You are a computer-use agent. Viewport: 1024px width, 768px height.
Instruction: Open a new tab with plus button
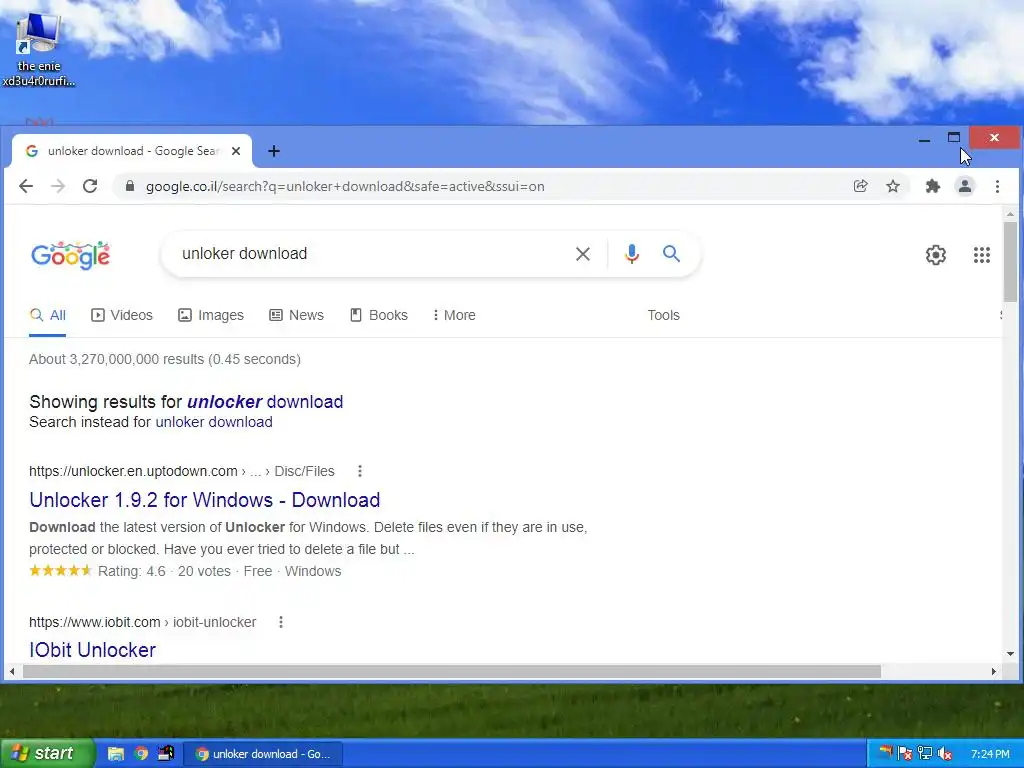tap(274, 151)
